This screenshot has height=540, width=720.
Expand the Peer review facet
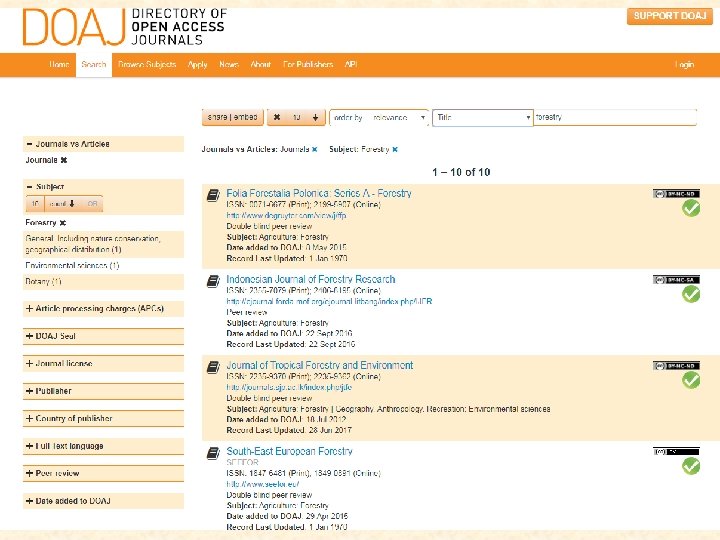103,473
